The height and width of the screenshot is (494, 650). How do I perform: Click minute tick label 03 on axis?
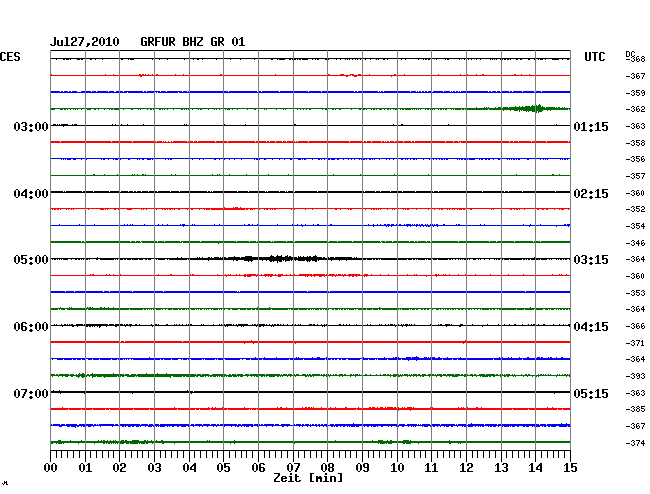[154, 468]
